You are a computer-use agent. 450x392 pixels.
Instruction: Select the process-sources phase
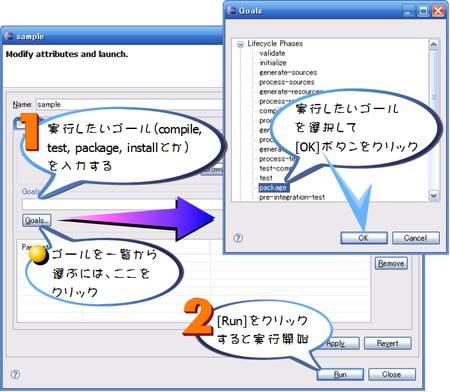pos(287,82)
